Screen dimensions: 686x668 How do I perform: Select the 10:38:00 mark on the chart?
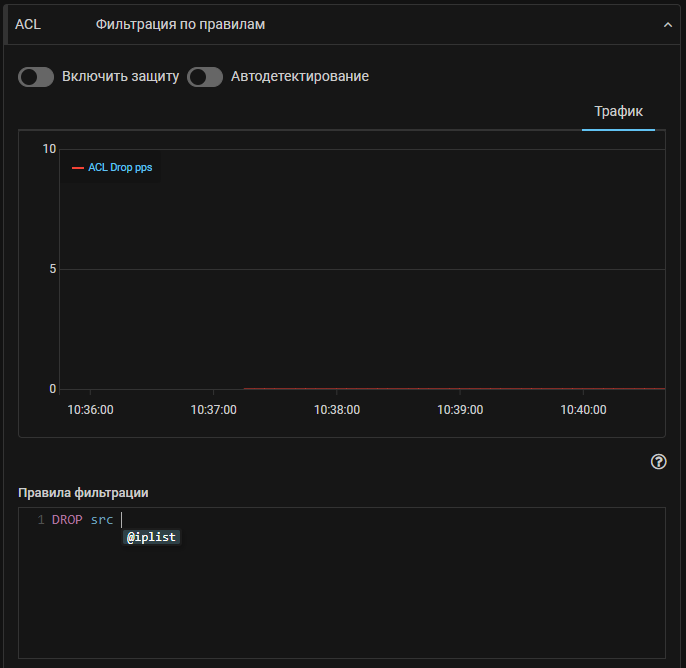(337, 410)
